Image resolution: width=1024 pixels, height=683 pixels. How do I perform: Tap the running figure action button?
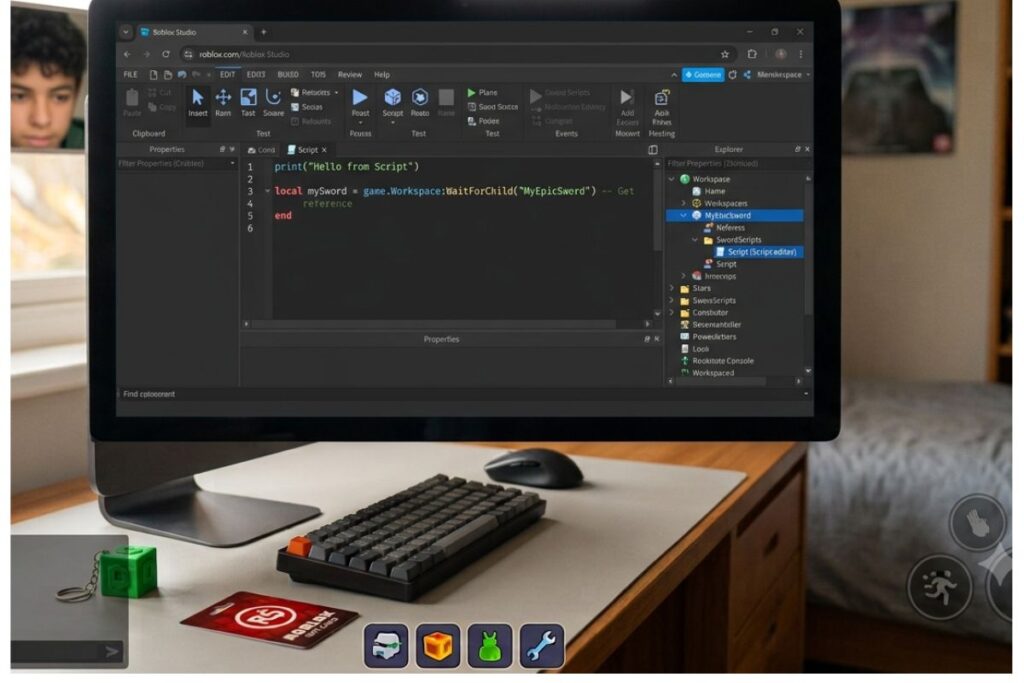click(x=939, y=587)
